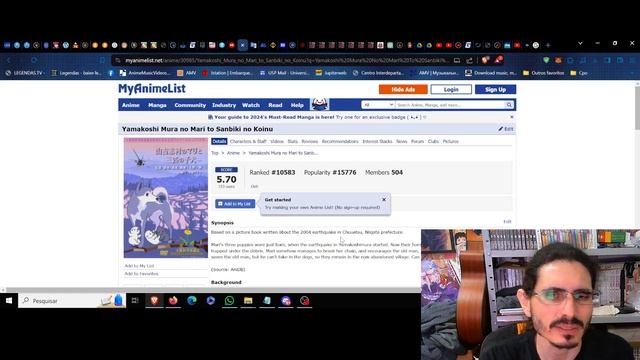Open the Manga menu

(x=157, y=105)
